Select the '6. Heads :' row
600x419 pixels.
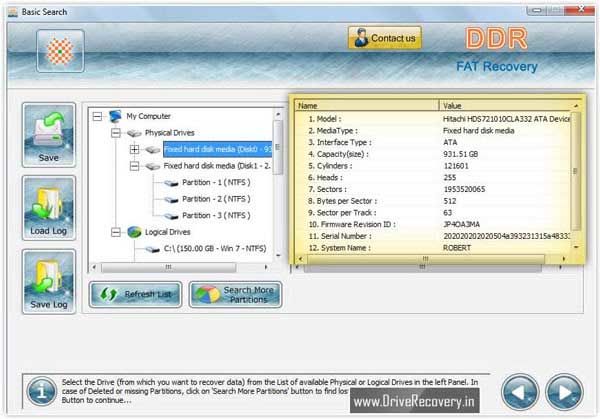433,178
